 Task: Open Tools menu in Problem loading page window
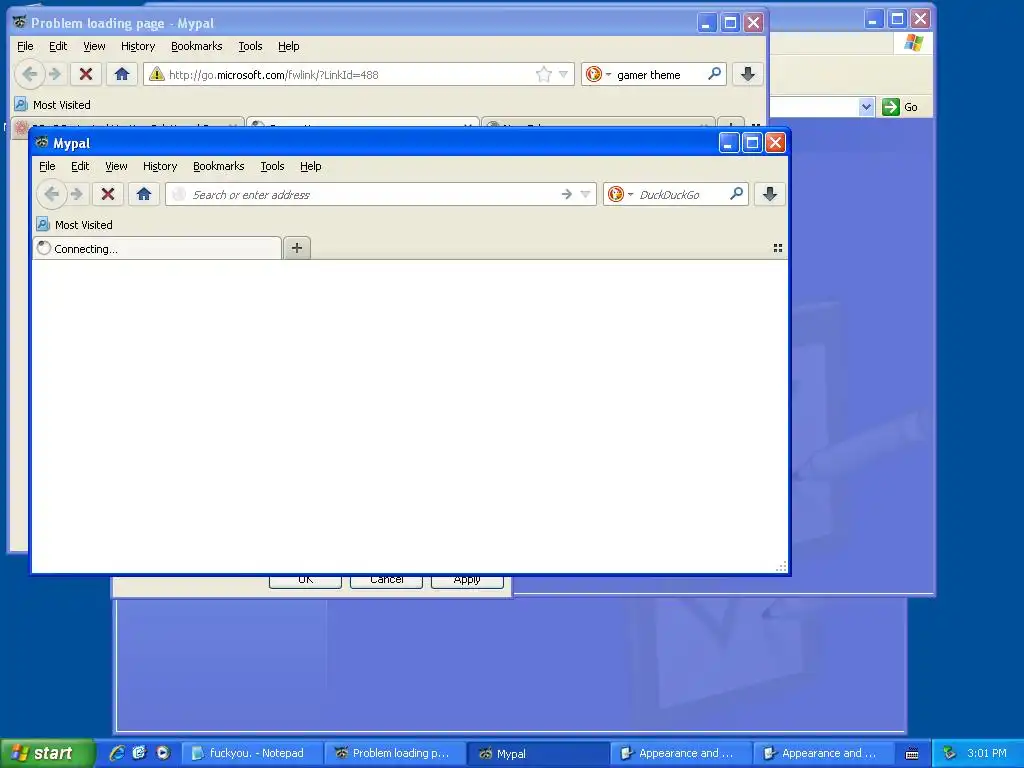tap(250, 46)
